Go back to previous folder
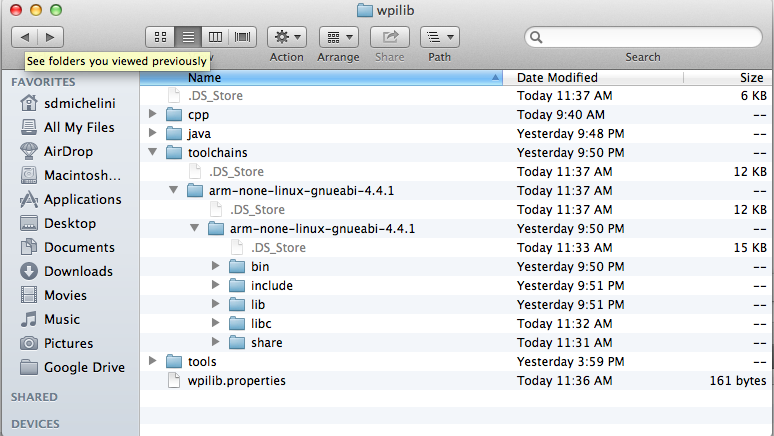This screenshot has height=436, width=774. (x=24, y=37)
